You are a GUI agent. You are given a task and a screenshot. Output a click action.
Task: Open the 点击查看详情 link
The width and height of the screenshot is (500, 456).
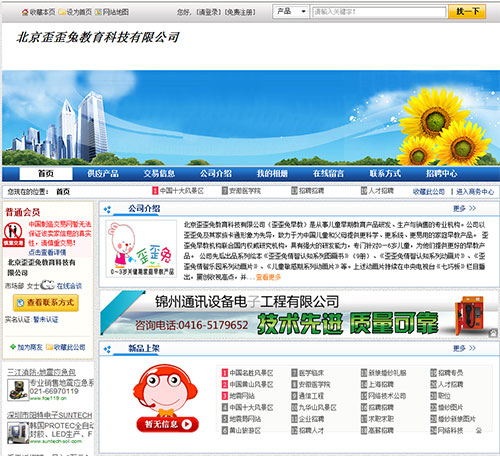[47, 252]
